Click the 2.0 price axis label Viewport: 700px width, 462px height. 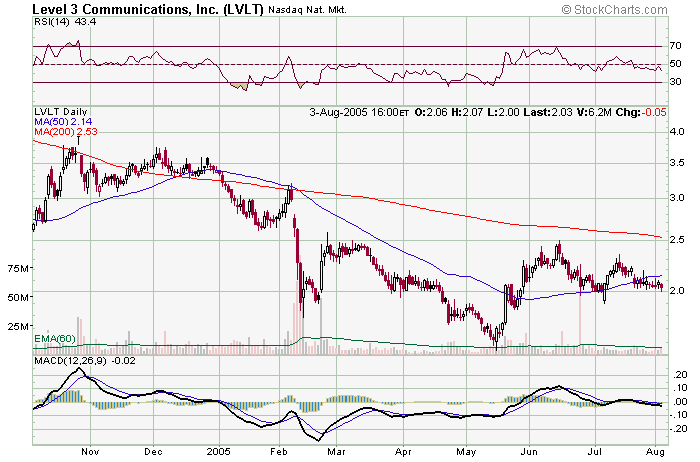(677, 291)
